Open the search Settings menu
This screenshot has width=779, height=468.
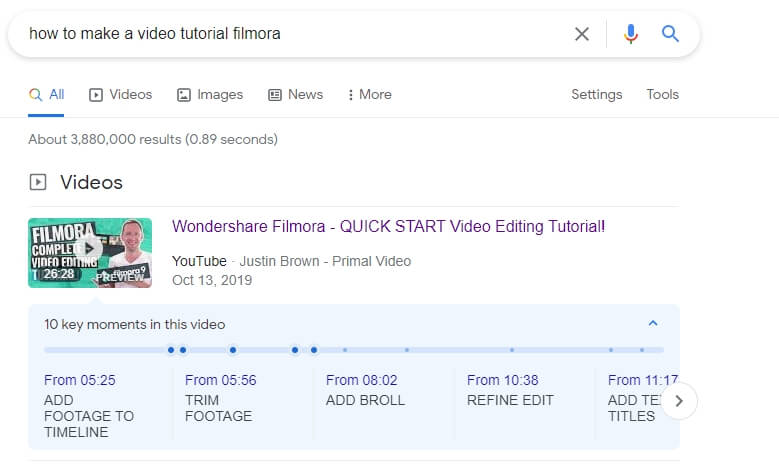click(x=596, y=94)
